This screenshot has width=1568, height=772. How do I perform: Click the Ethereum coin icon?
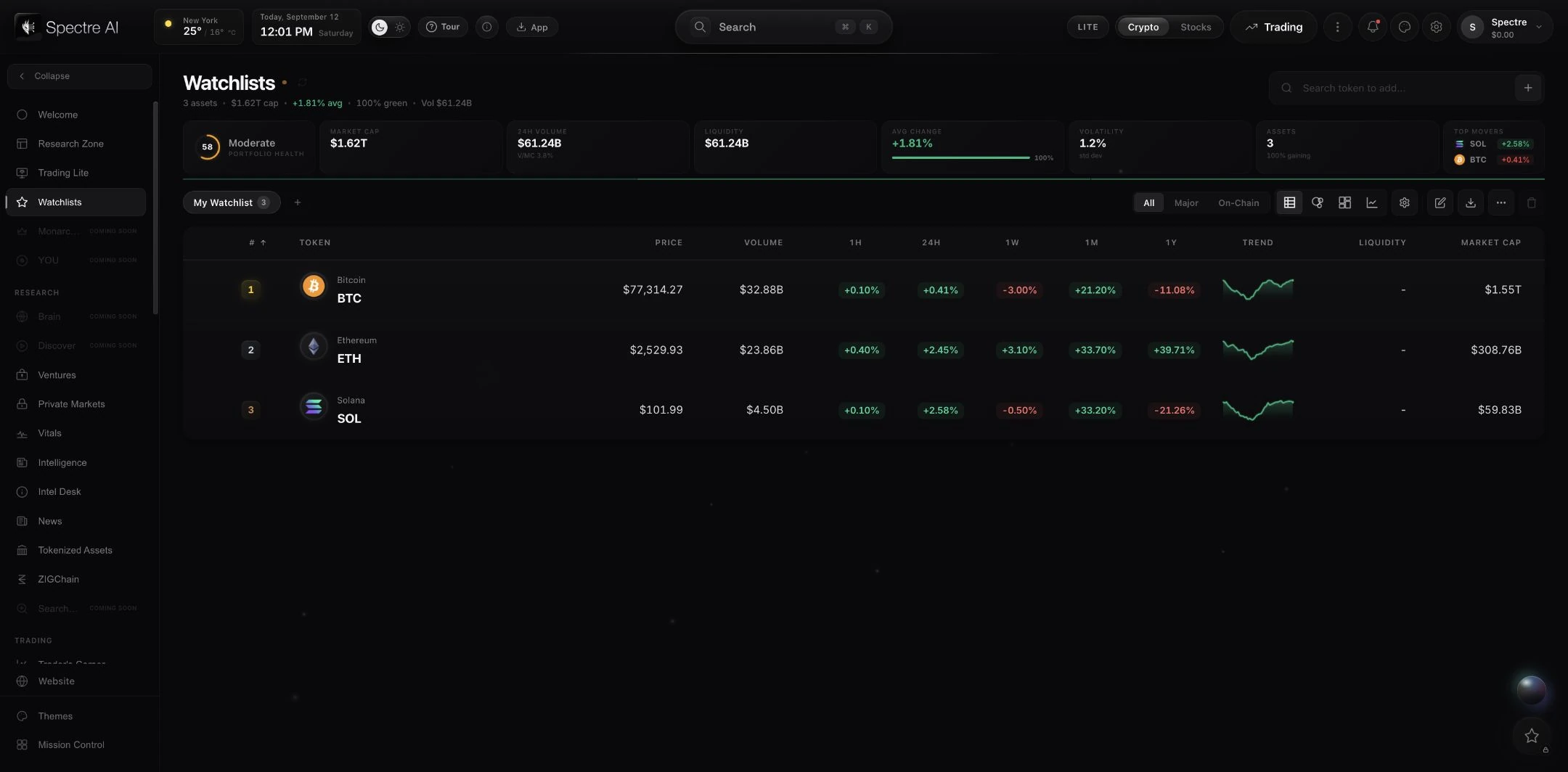pyautogui.click(x=314, y=347)
